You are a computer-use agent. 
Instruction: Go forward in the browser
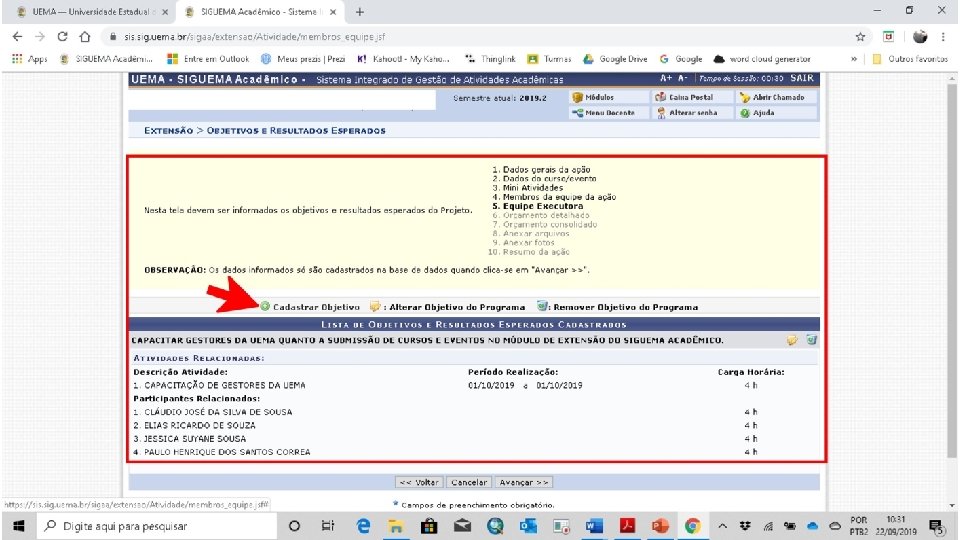coord(40,37)
